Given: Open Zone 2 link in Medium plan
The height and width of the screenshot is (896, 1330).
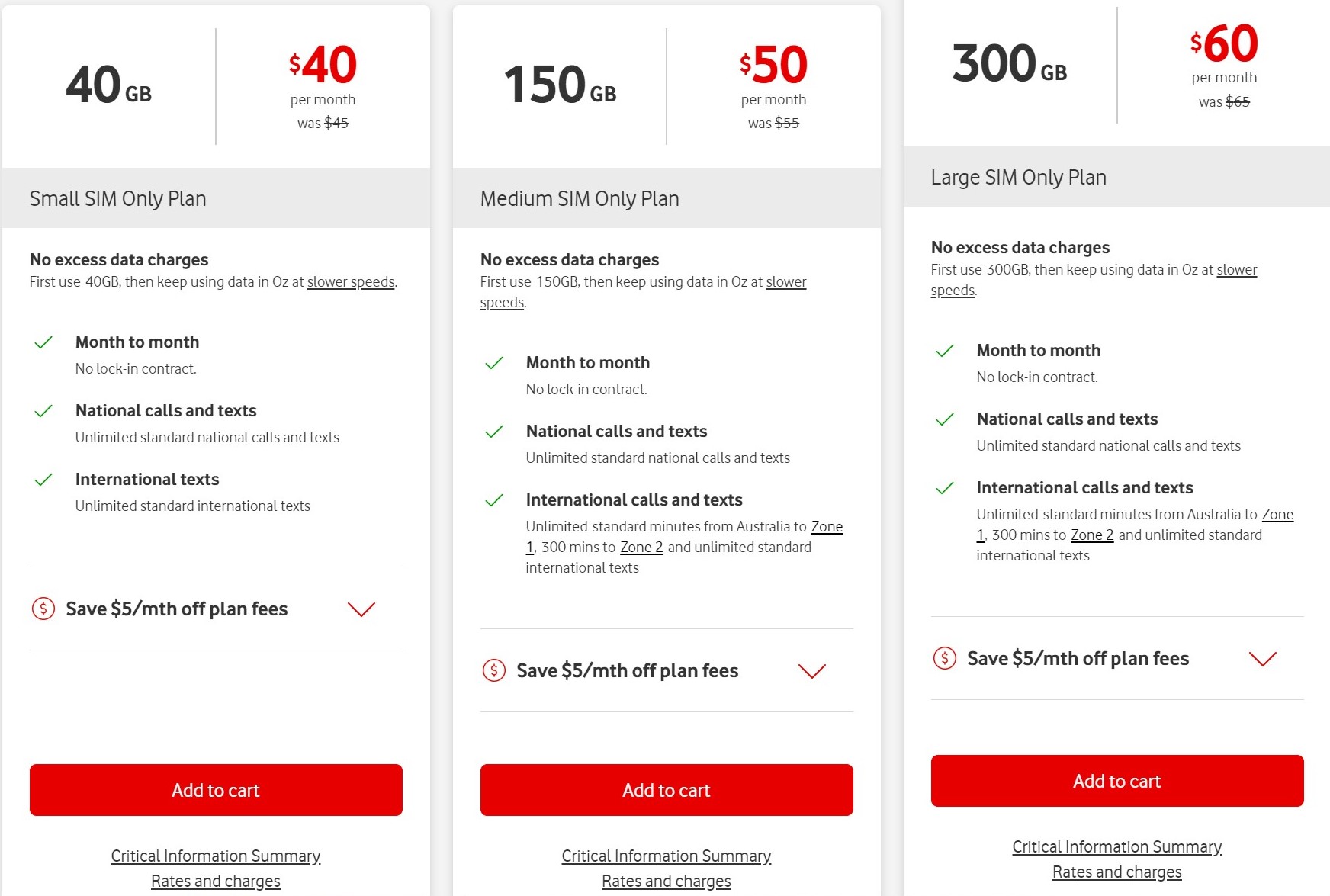Looking at the screenshot, I should pyautogui.click(x=641, y=547).
